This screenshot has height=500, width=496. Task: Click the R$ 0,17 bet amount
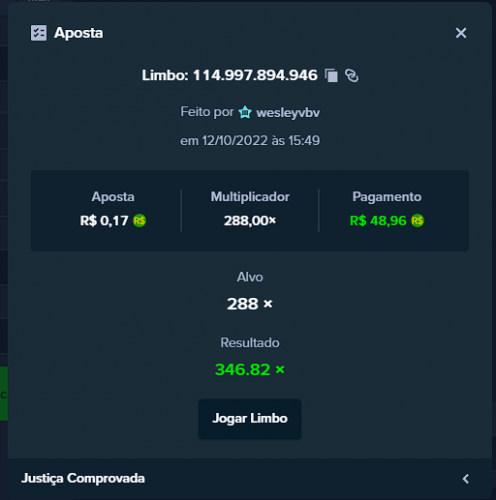pos(104,221)
